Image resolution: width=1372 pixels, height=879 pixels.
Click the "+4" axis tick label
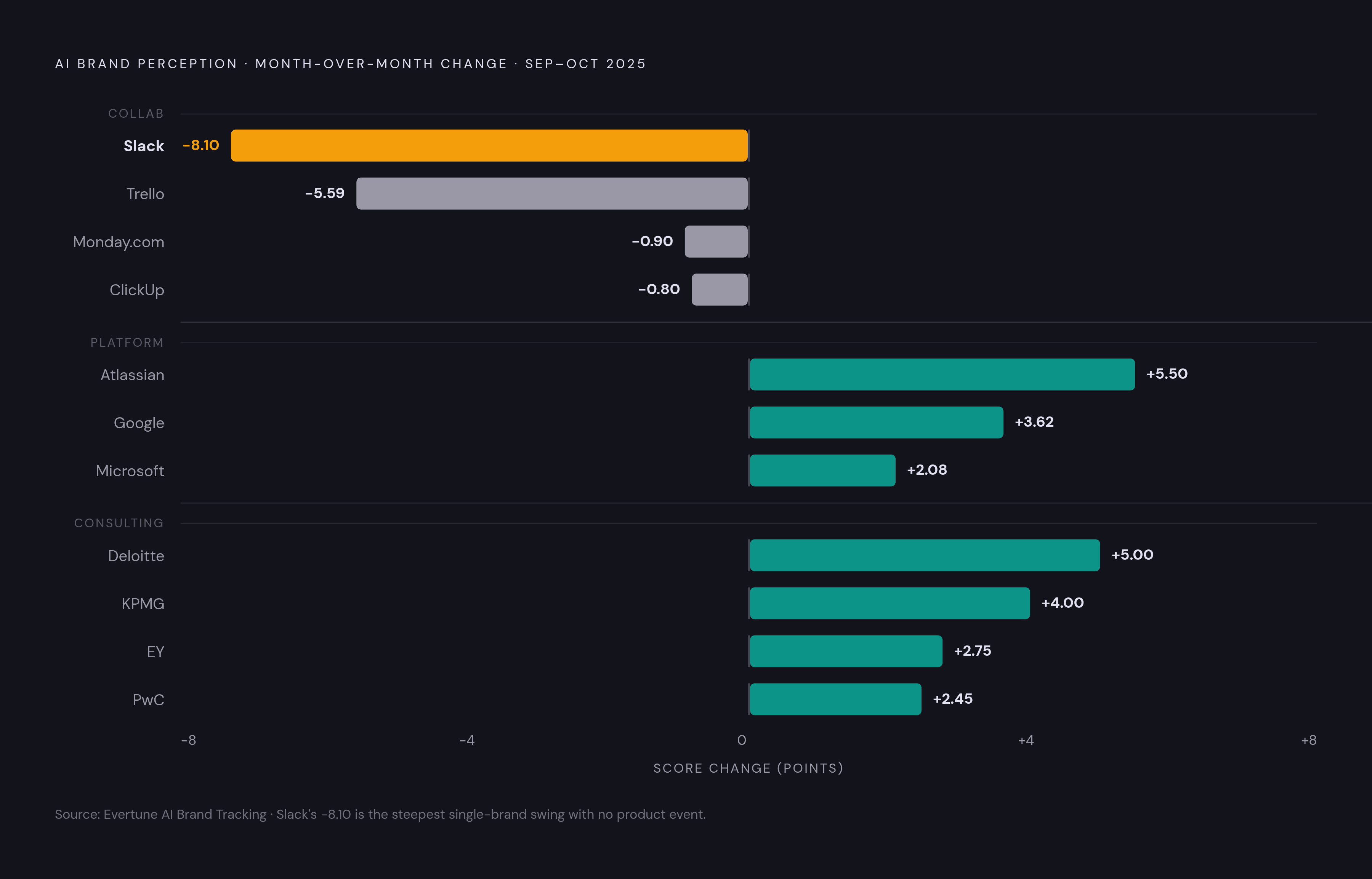1026,740
